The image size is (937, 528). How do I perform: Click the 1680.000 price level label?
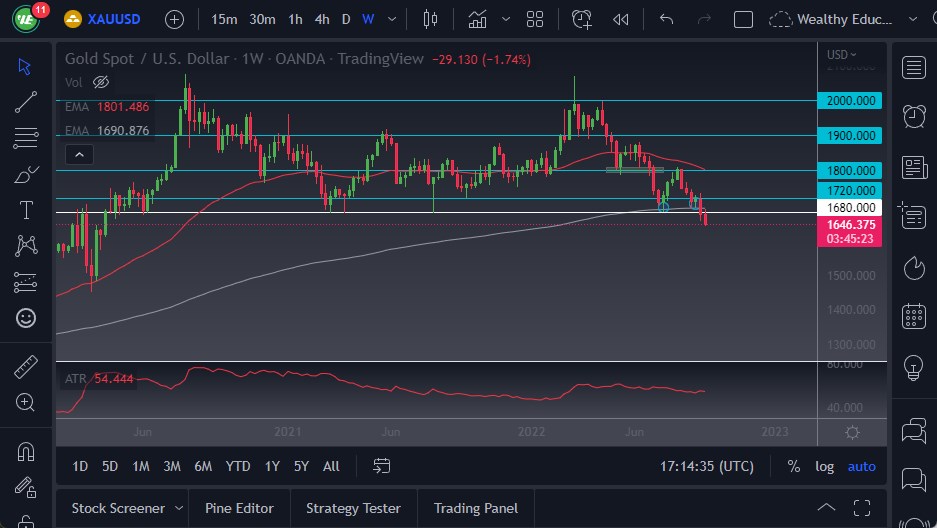tap(849, 208)
